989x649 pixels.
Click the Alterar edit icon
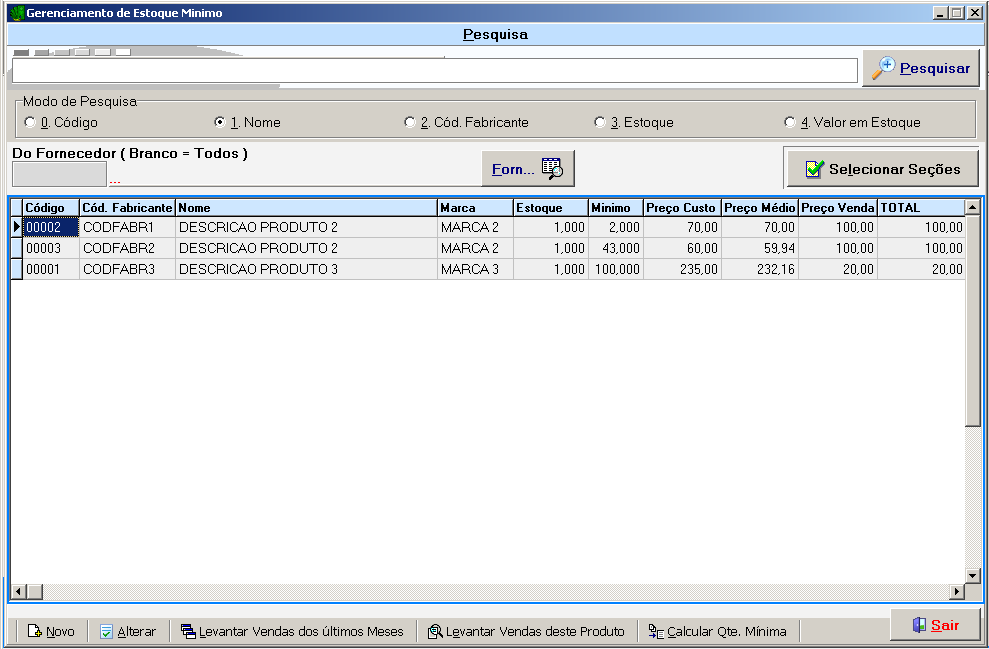coord(106,631)
